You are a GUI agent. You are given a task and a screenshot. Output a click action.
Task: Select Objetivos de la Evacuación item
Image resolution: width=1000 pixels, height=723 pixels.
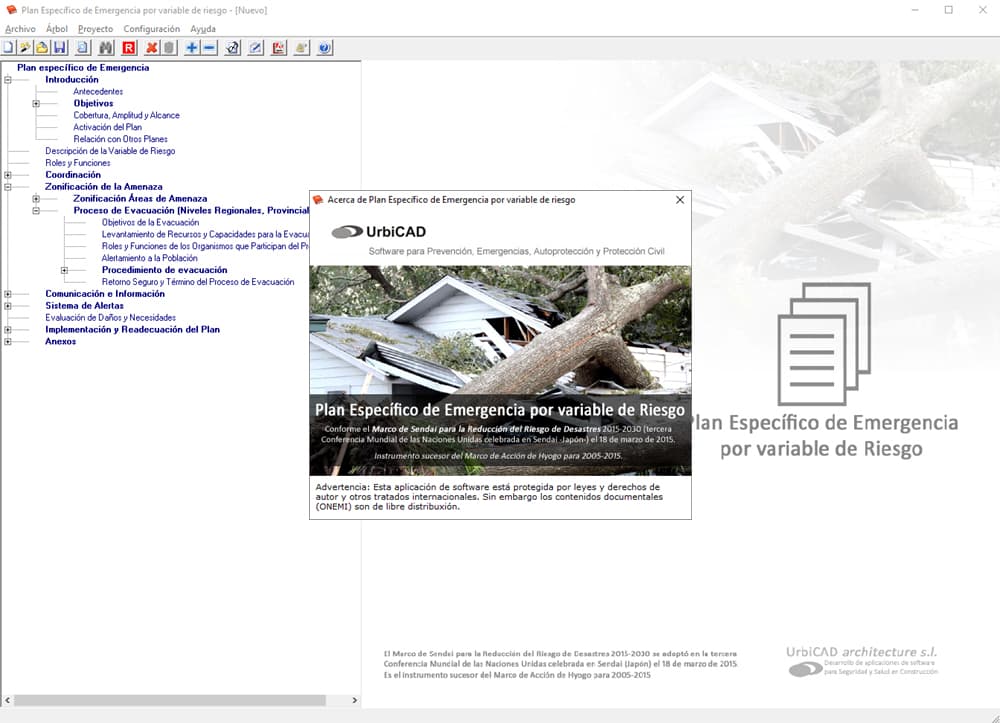[151, 223]
